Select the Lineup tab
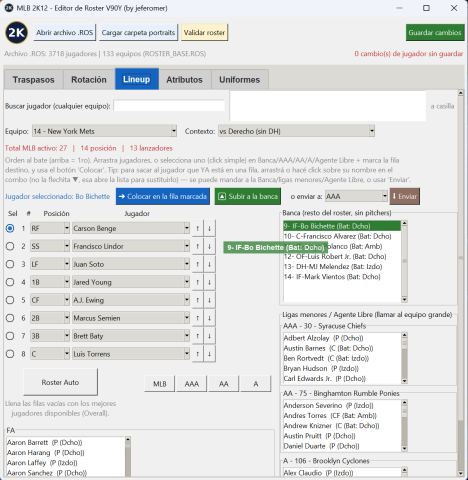Image resolution: width=468 pixels, height=480 pixels. click(137, 79)
